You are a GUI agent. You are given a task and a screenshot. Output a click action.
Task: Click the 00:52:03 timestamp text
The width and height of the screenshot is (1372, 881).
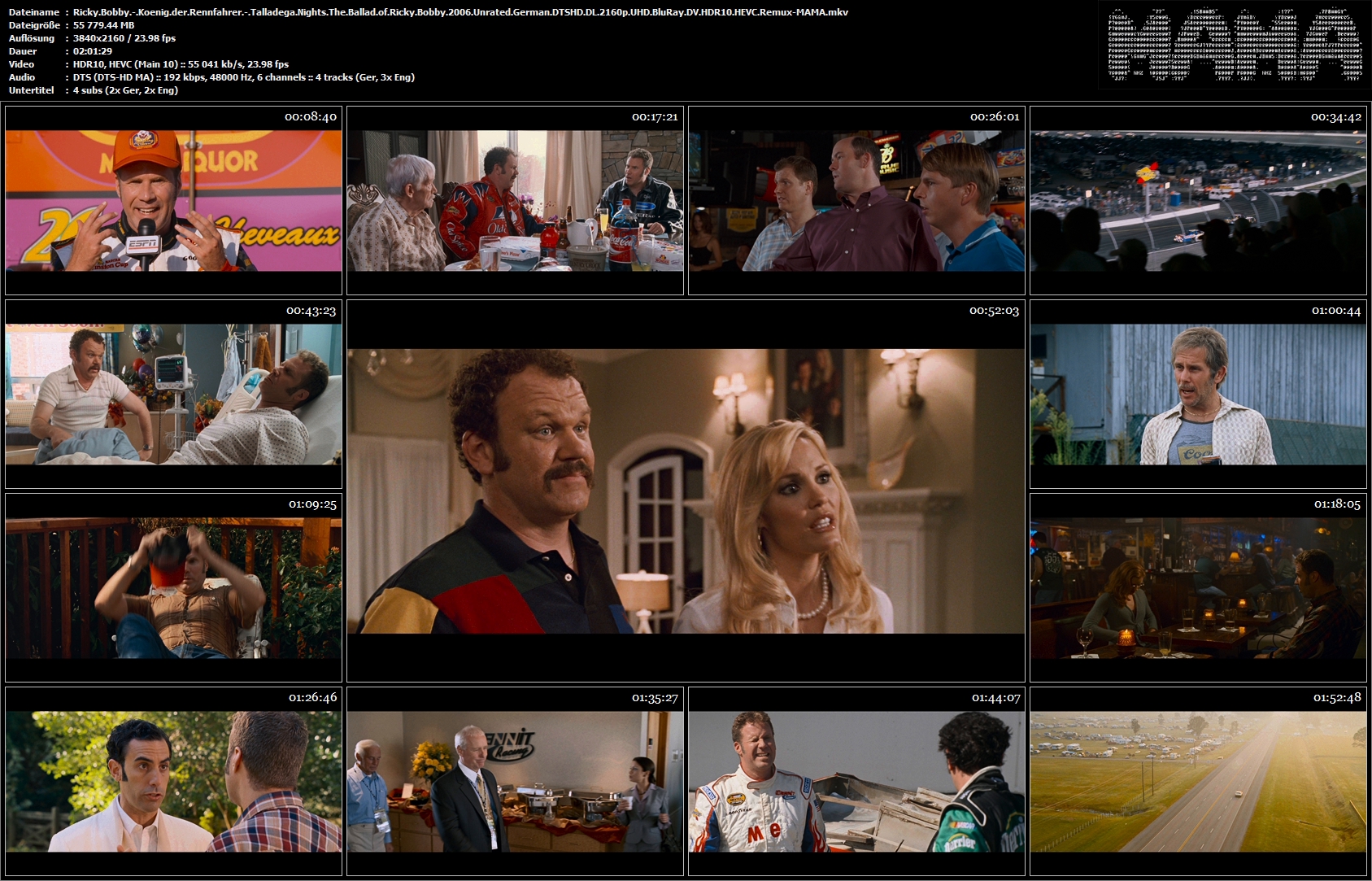tap(994, 311)
